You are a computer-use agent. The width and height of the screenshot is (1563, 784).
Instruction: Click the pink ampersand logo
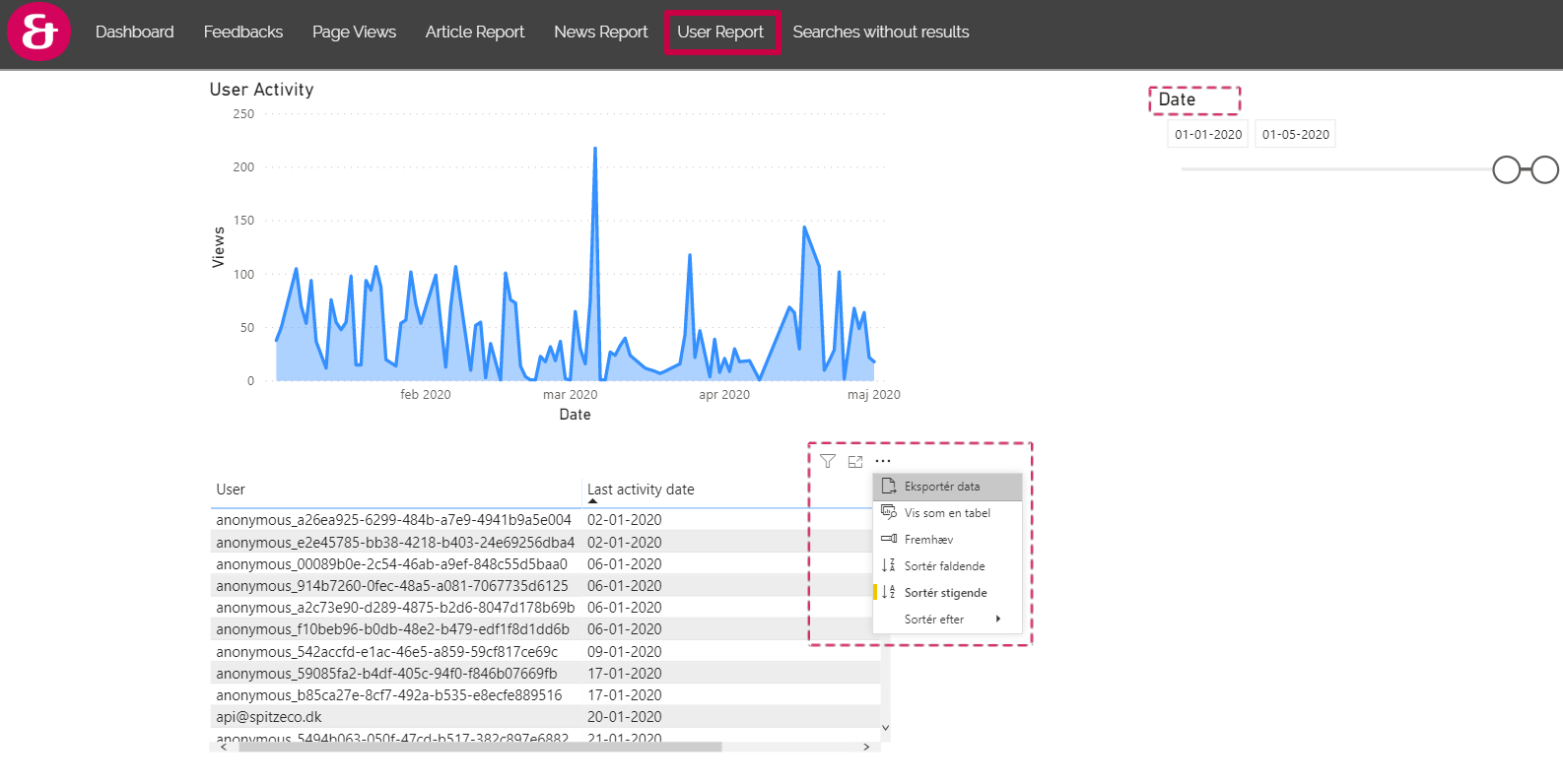(x=39, y=32)
